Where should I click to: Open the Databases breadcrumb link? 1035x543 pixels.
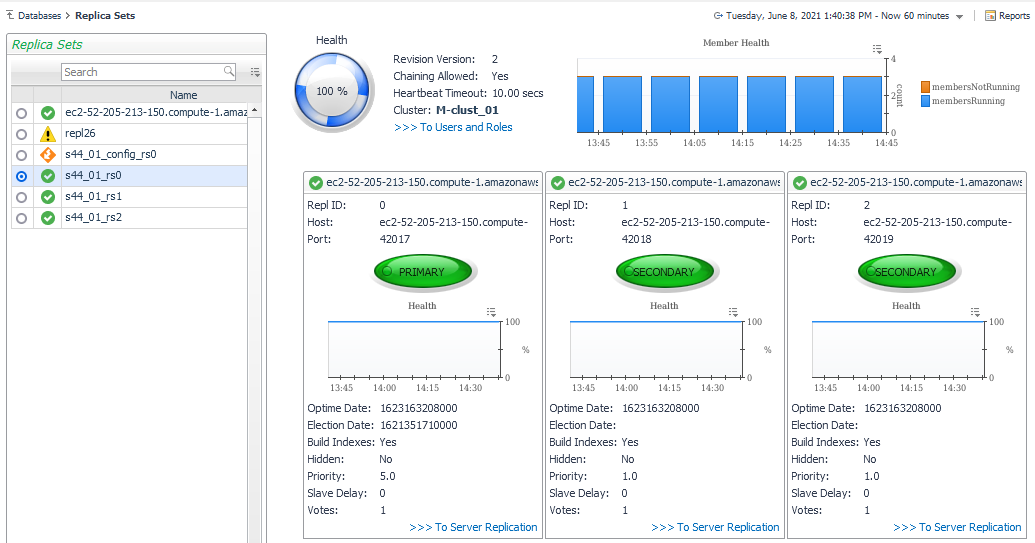click(39, 16)
